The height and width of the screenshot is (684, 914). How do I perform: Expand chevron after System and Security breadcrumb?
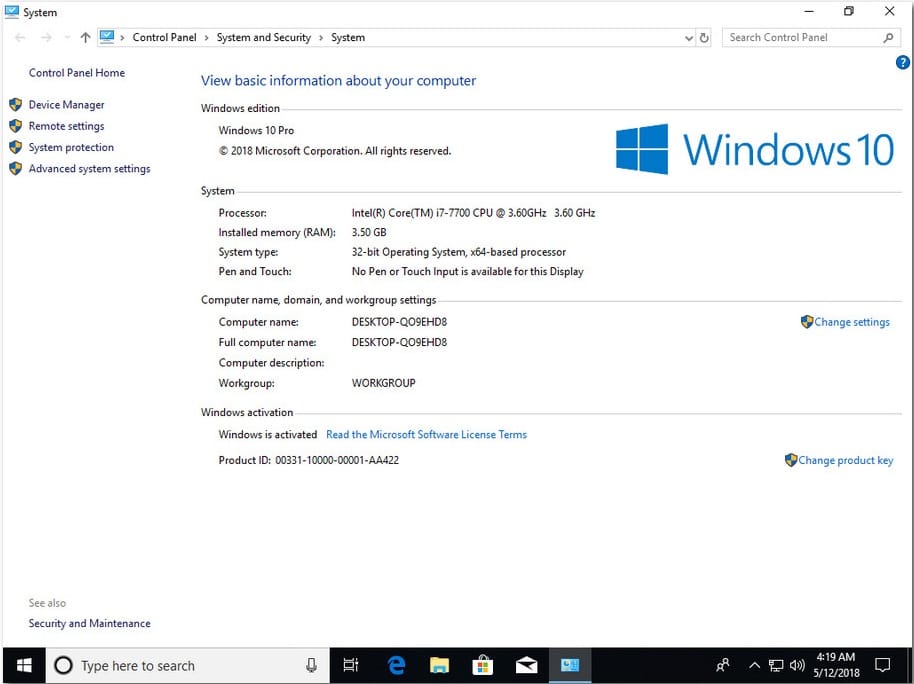(321, 38)
